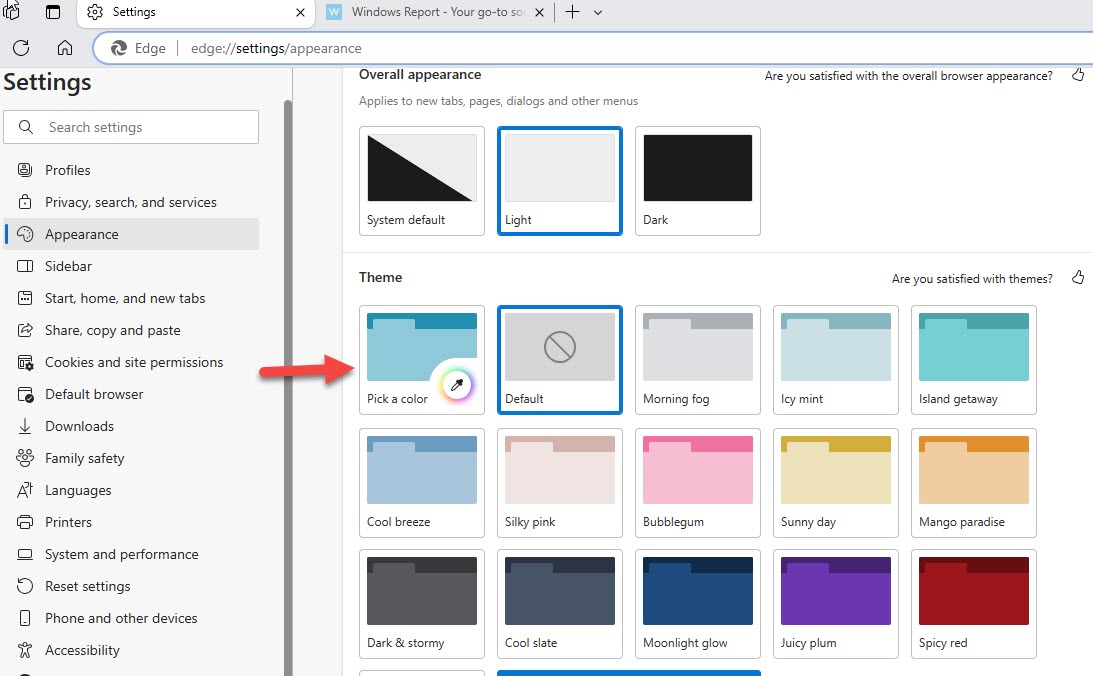Apply the Spicy red theme
This screenshot has width=1093, height=676.
pyautogui.click(x=974, y=604)
